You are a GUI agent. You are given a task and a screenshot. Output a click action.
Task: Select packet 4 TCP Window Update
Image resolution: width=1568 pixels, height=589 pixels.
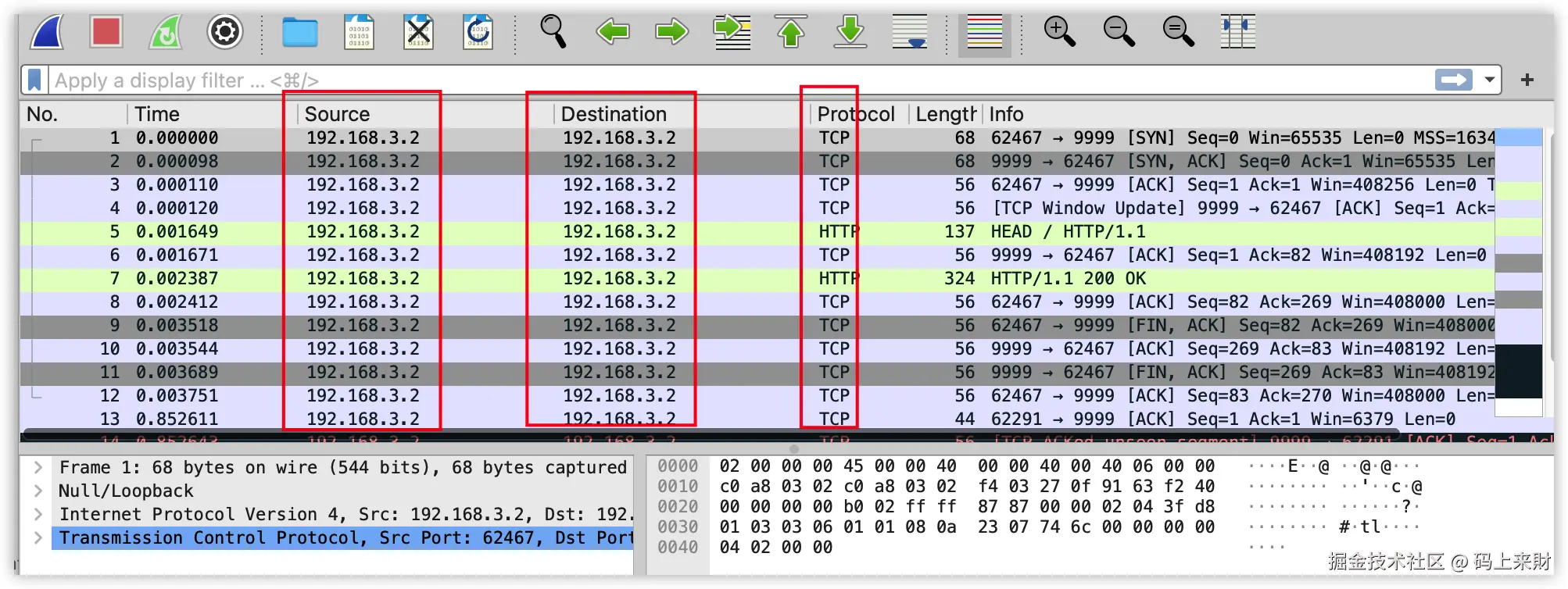point(757,209)
